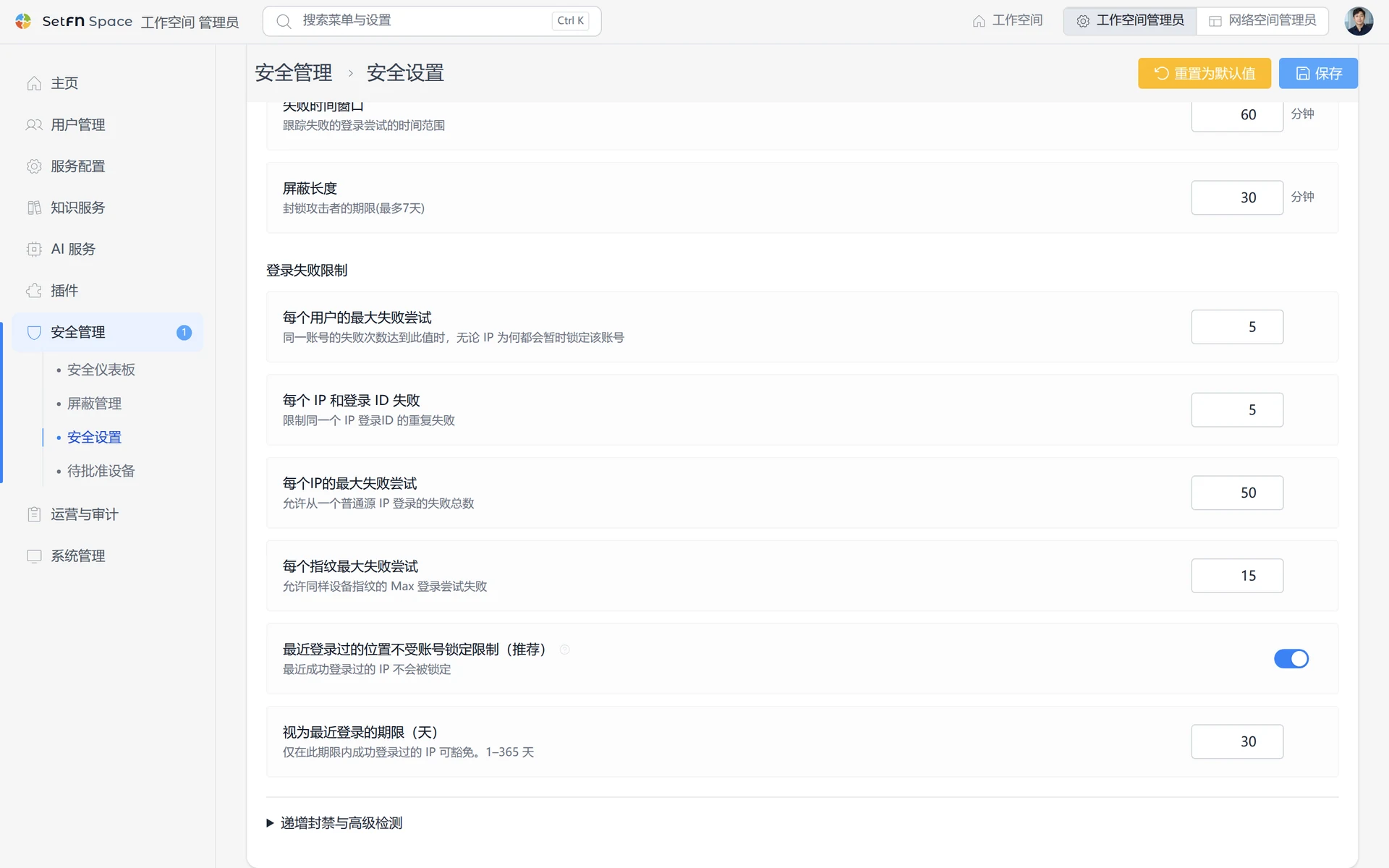Click the chip icon beside AI 服务

coord(34,249)
